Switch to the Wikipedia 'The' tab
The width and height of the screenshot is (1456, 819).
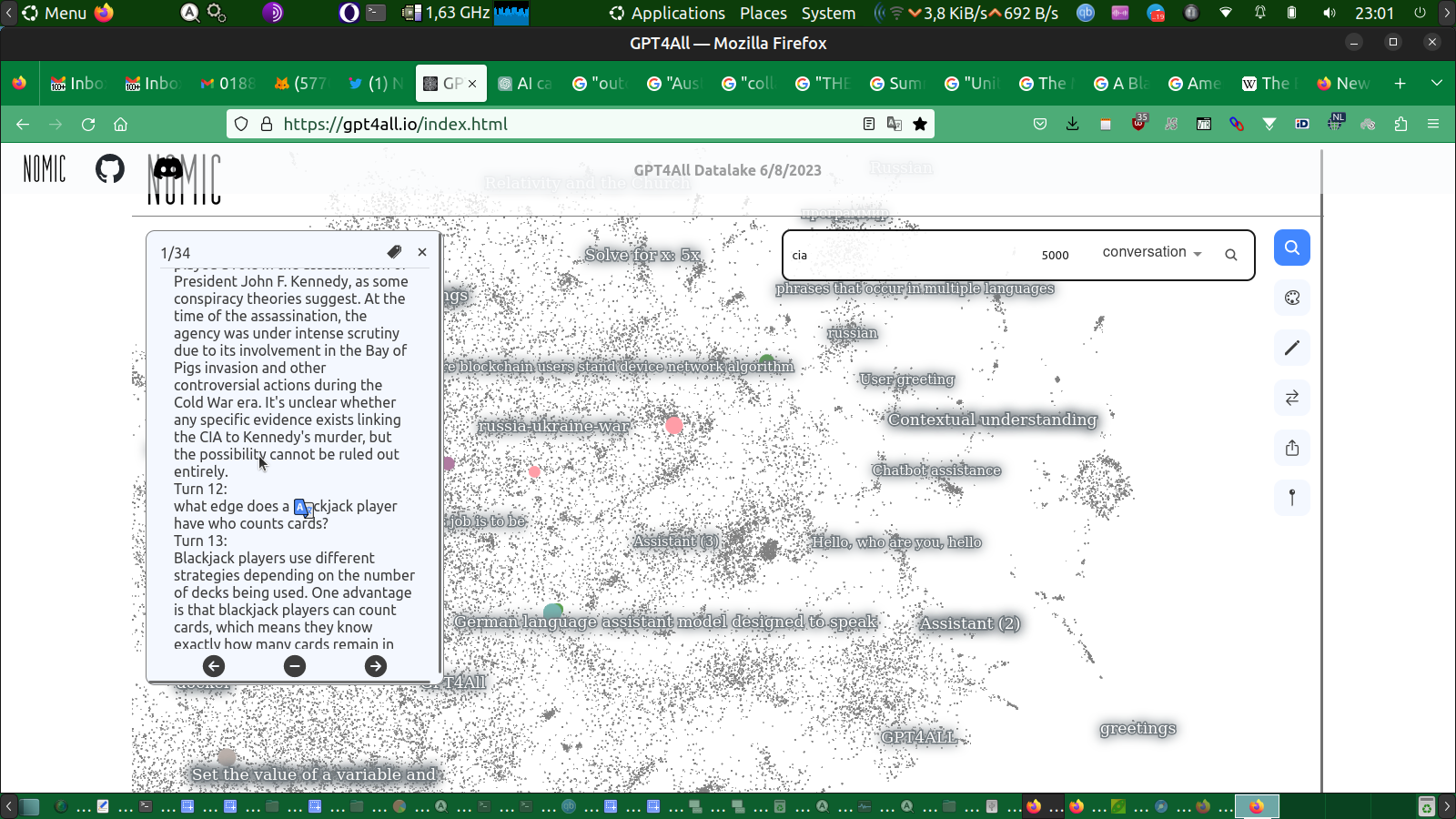pyautogui.click(x=1268, y=83)
